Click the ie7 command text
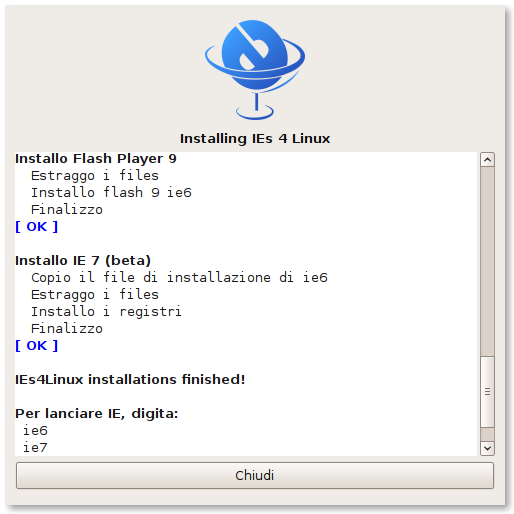This screenshot has width=514, height=514. pyautogui.click(x=35, y=448)
